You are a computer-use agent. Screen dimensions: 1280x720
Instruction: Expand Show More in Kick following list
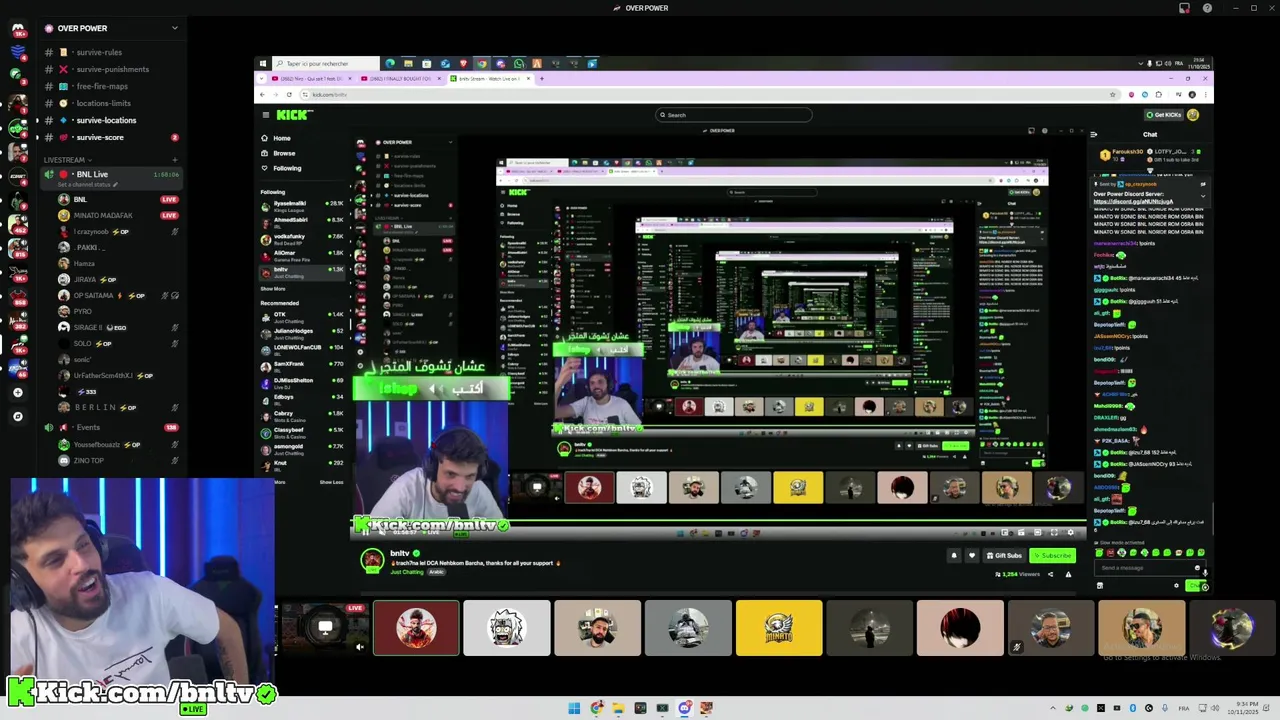click(x=273, y=289)
